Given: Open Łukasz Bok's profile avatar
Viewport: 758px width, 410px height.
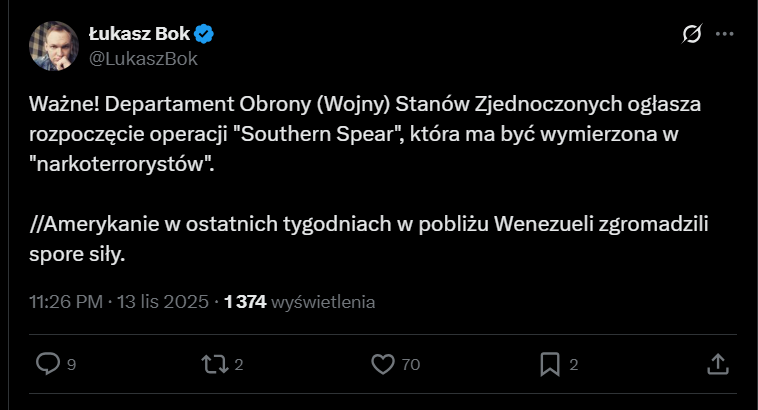Looking at the screenshot, I should point(54,46).
